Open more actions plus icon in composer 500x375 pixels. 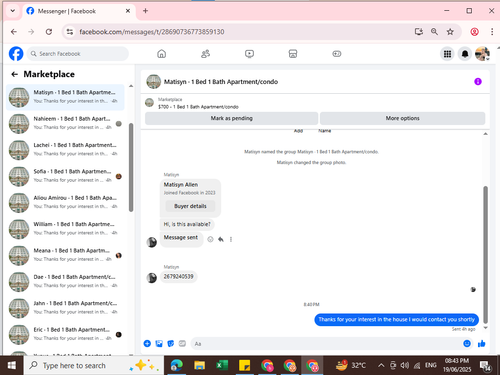pyautogui.click(x=147, y=343)
